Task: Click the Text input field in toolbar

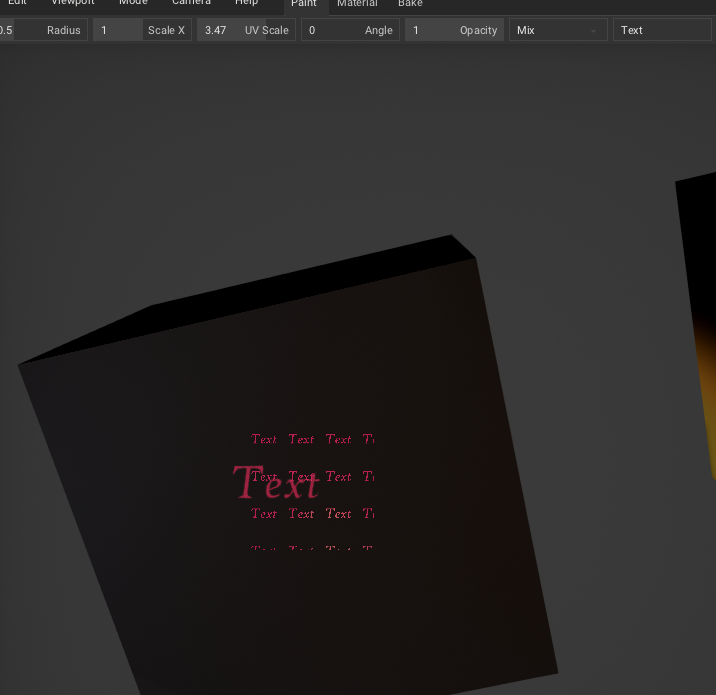Action: pyautogui.click(x=662, y=30)
